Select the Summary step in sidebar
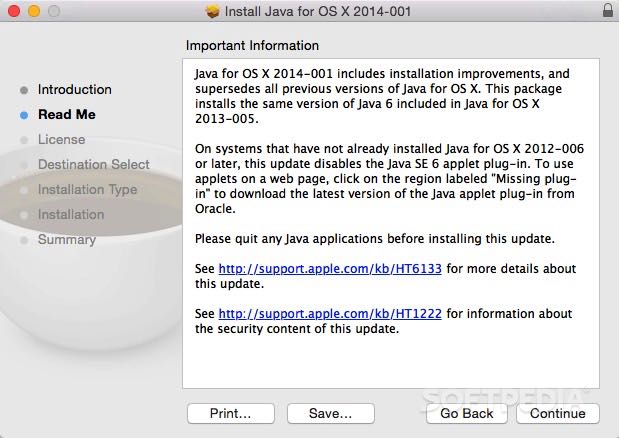This screenshot has height=438, width=619. tap(67, 239)
